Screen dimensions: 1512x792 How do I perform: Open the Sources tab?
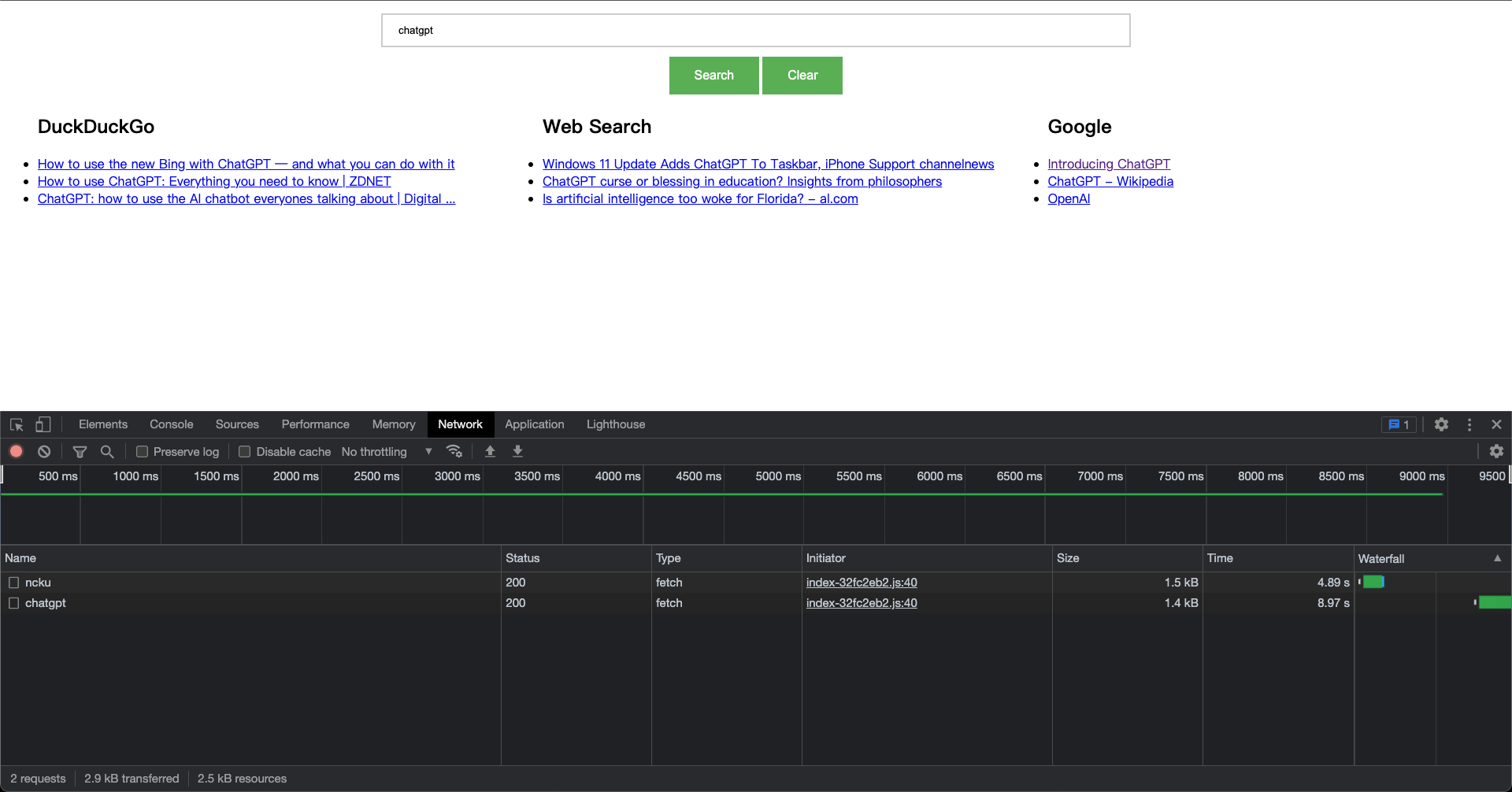(x=237, y=424)
